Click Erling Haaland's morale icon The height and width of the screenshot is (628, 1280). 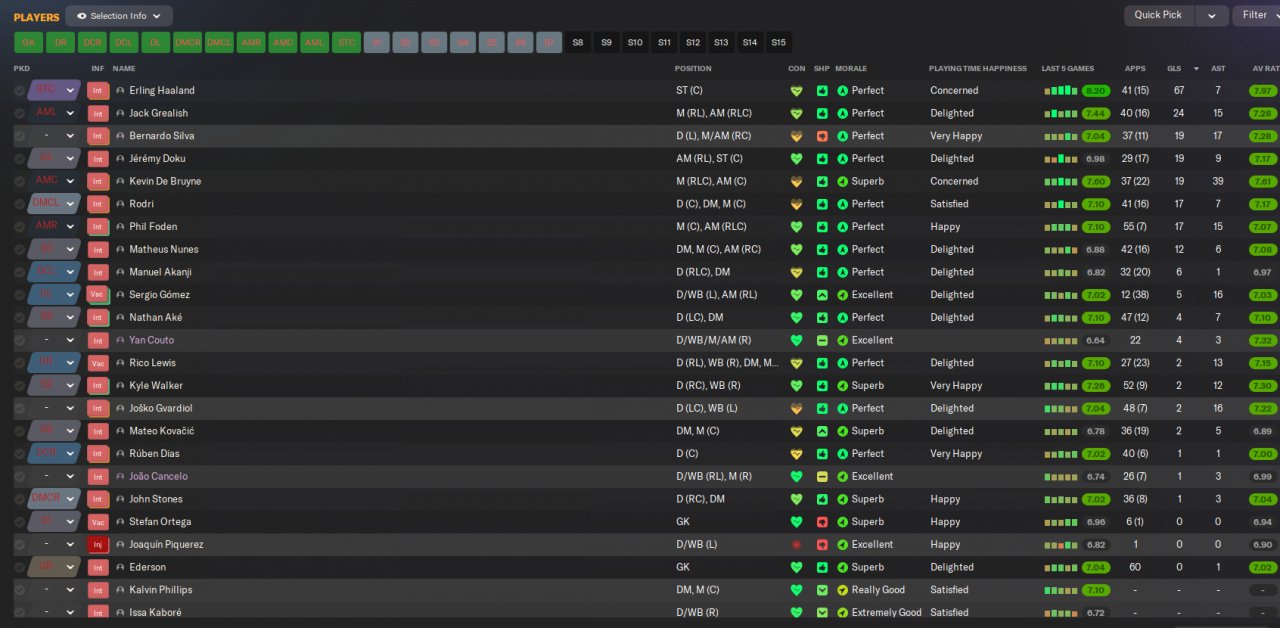tap(842, 90)
